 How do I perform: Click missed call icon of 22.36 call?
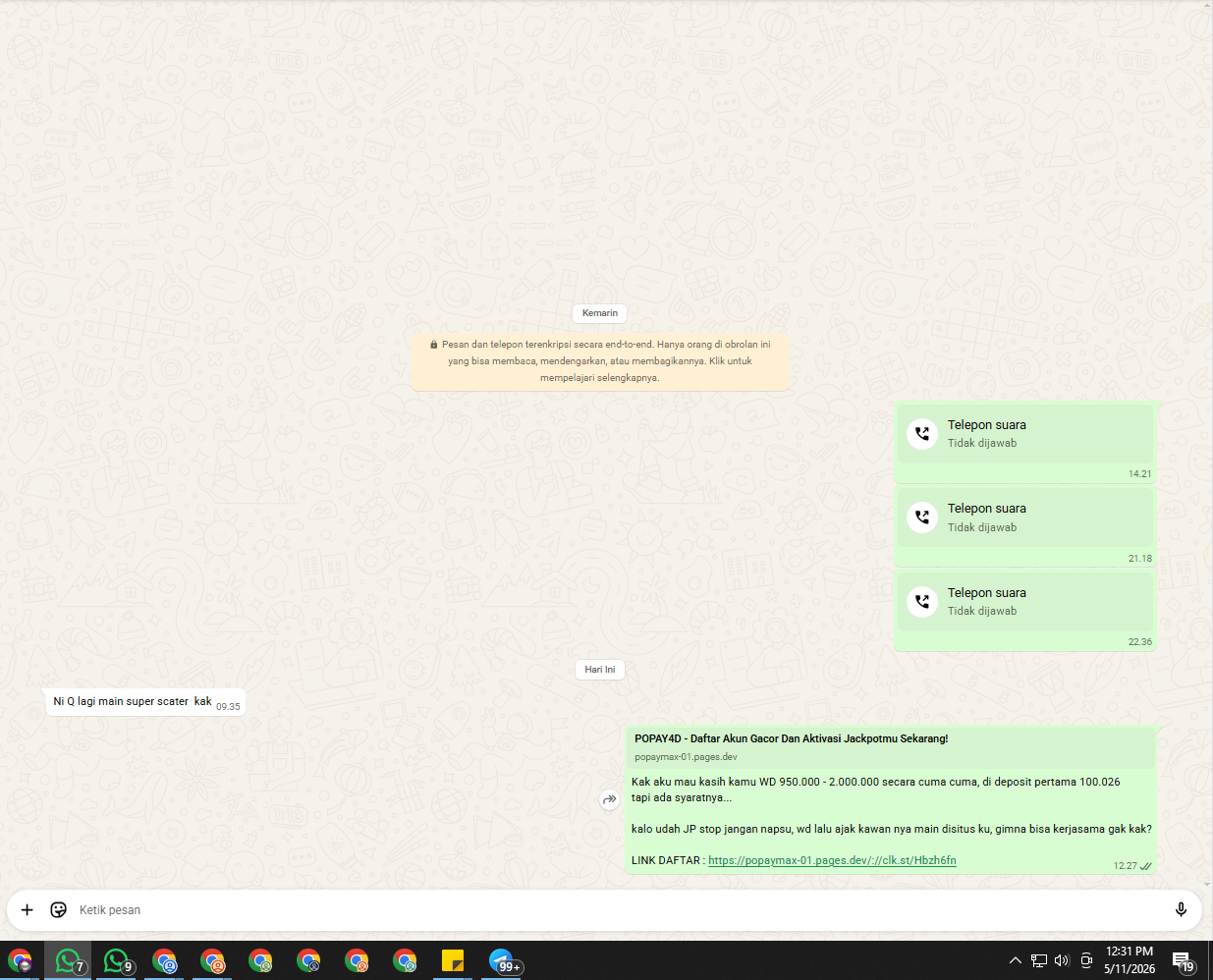922,601
